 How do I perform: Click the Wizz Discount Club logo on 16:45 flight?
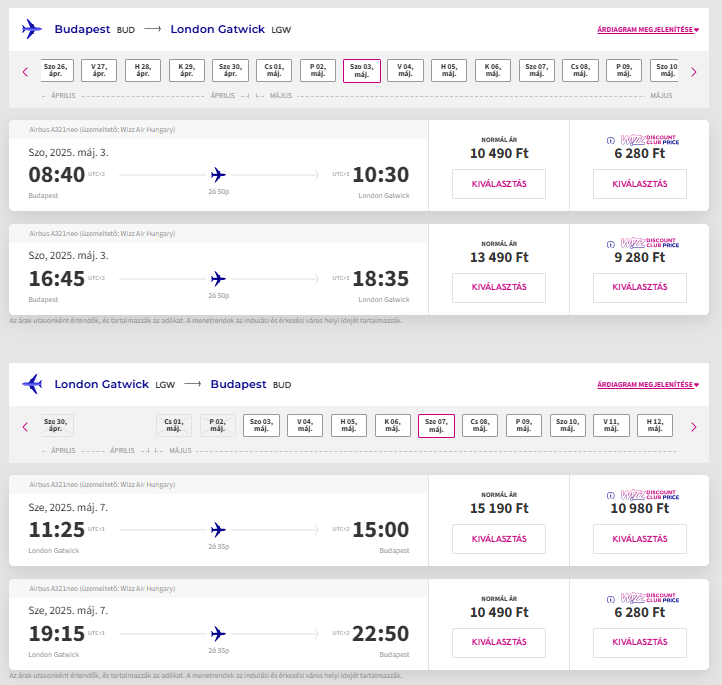click(650, 243)
